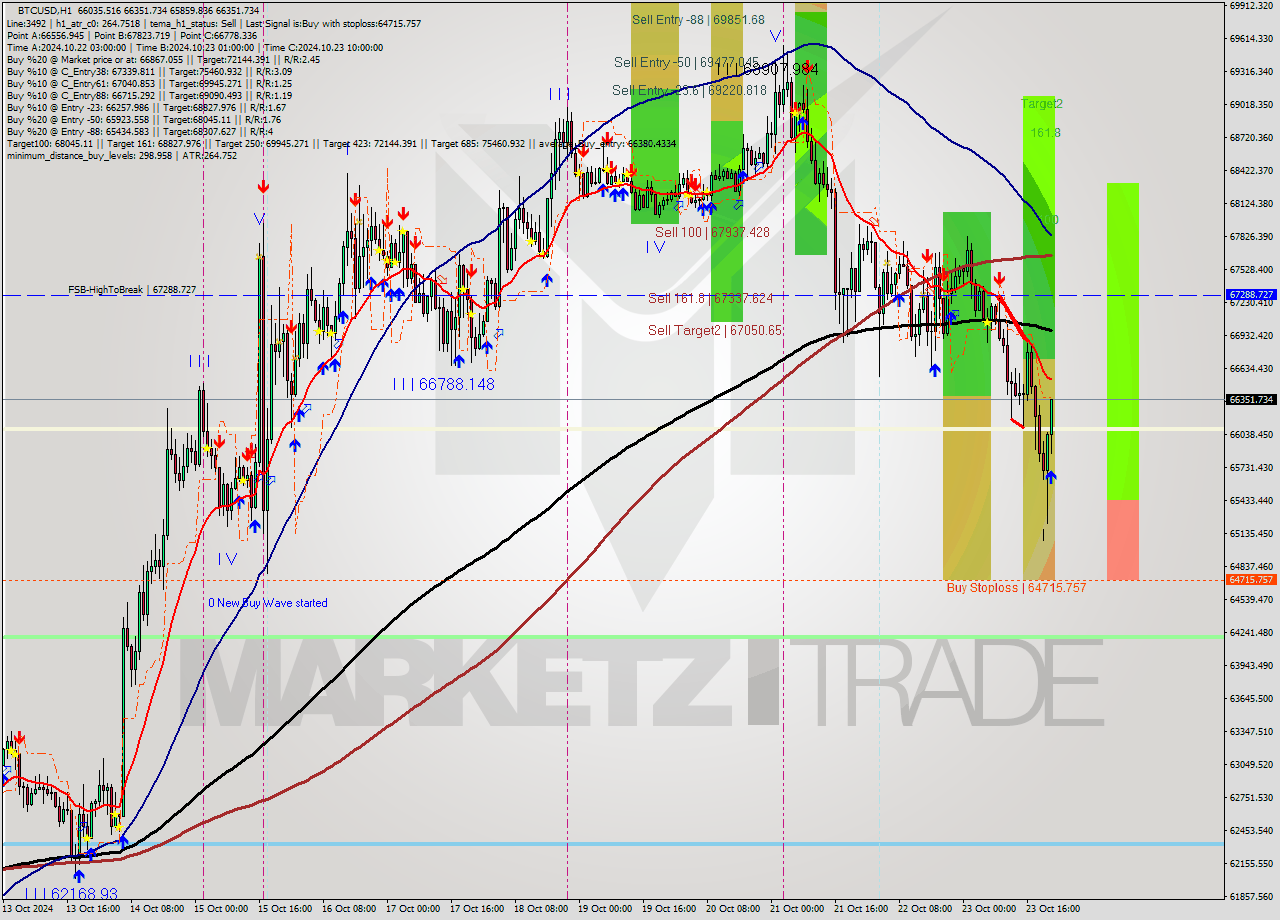The height and width of the screenshot is (920, 1280).
Task: Click the '13 Oct 2024' time axis label
Action: pos(29,909)
